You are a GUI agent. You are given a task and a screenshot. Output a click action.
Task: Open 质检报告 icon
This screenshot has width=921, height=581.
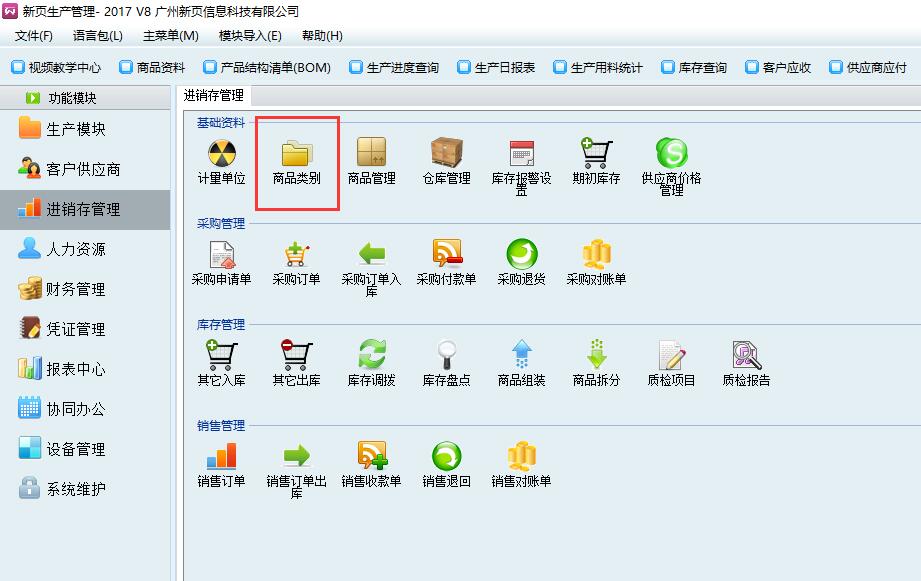pos(746,355)
